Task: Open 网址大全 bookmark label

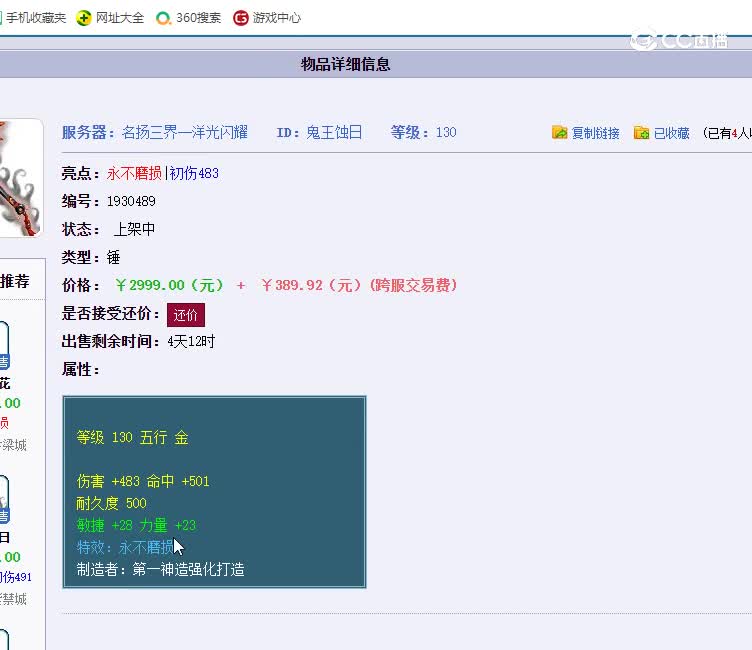Action: pyautogui.click(x=119, y=18)
